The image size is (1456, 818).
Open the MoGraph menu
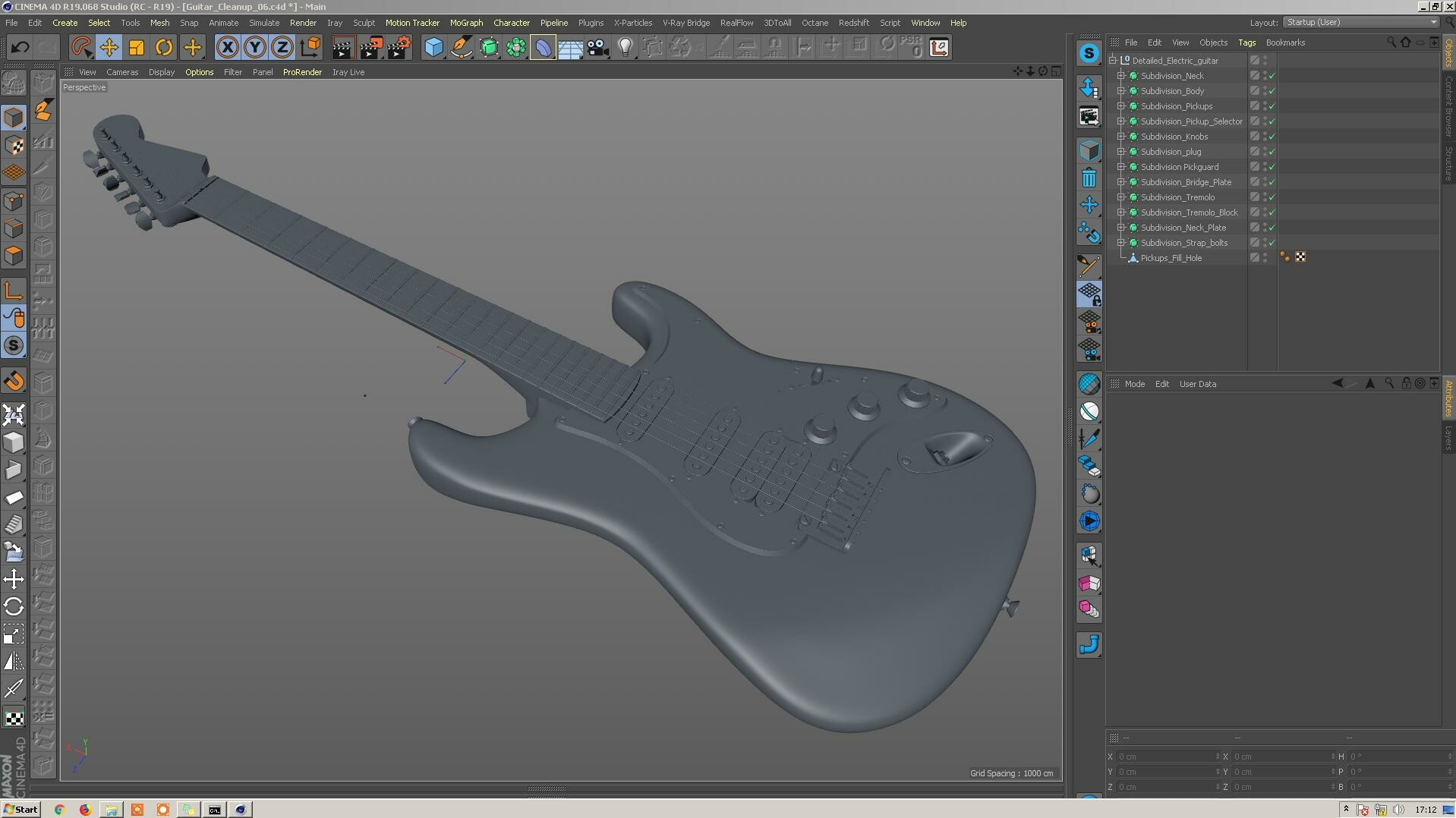(466, 23)
